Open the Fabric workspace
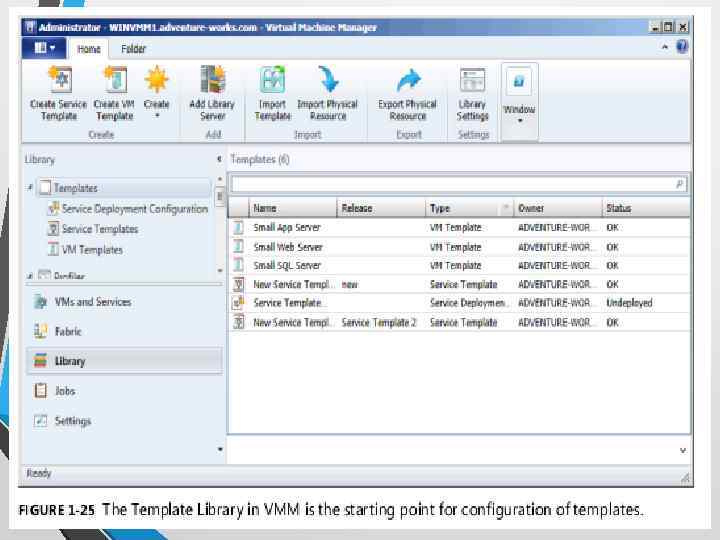The height and width of the screenshot is (540, 720). (x=124, y=332)
